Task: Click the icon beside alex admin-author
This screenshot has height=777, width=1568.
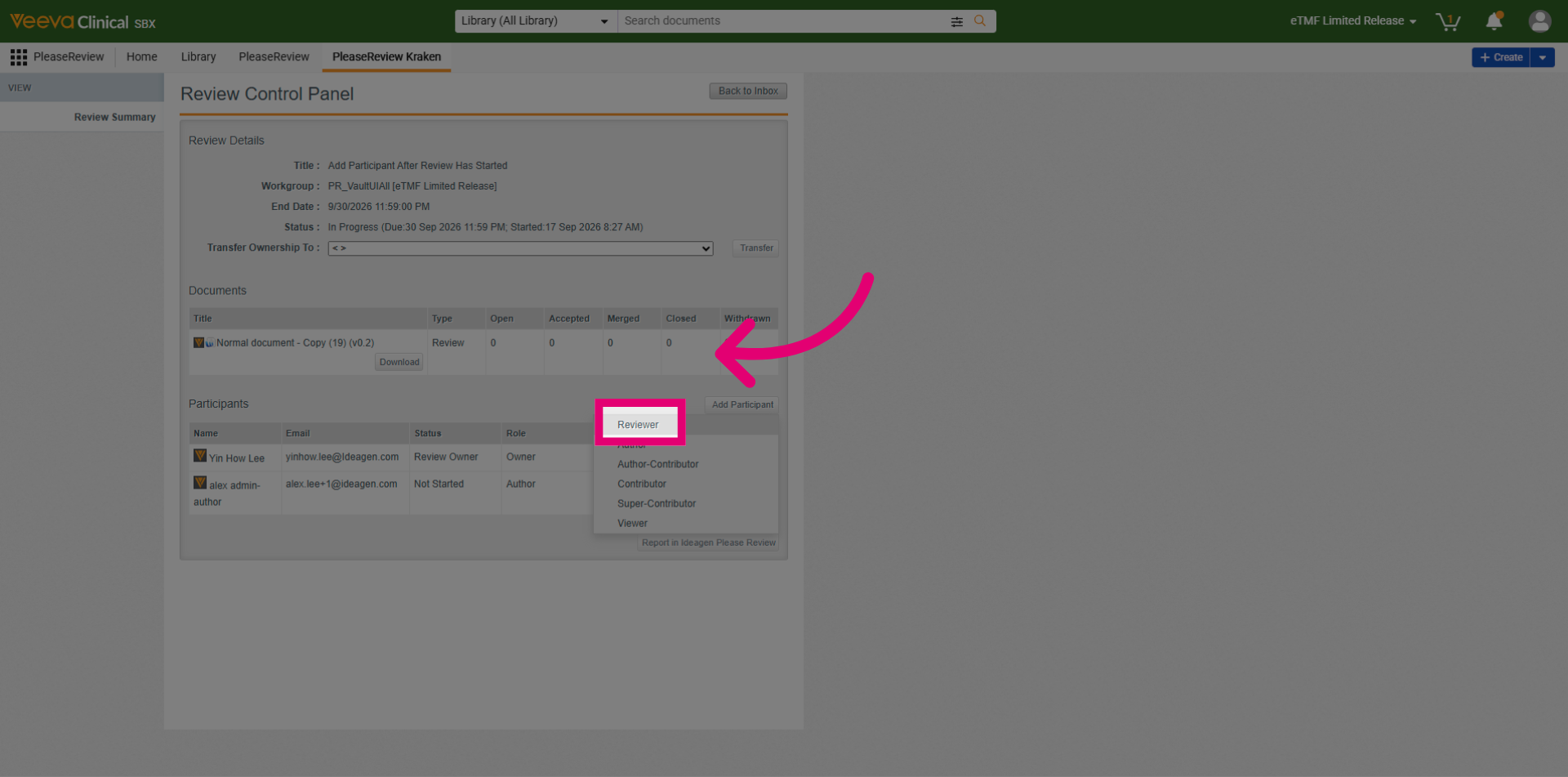Action: 199,483
